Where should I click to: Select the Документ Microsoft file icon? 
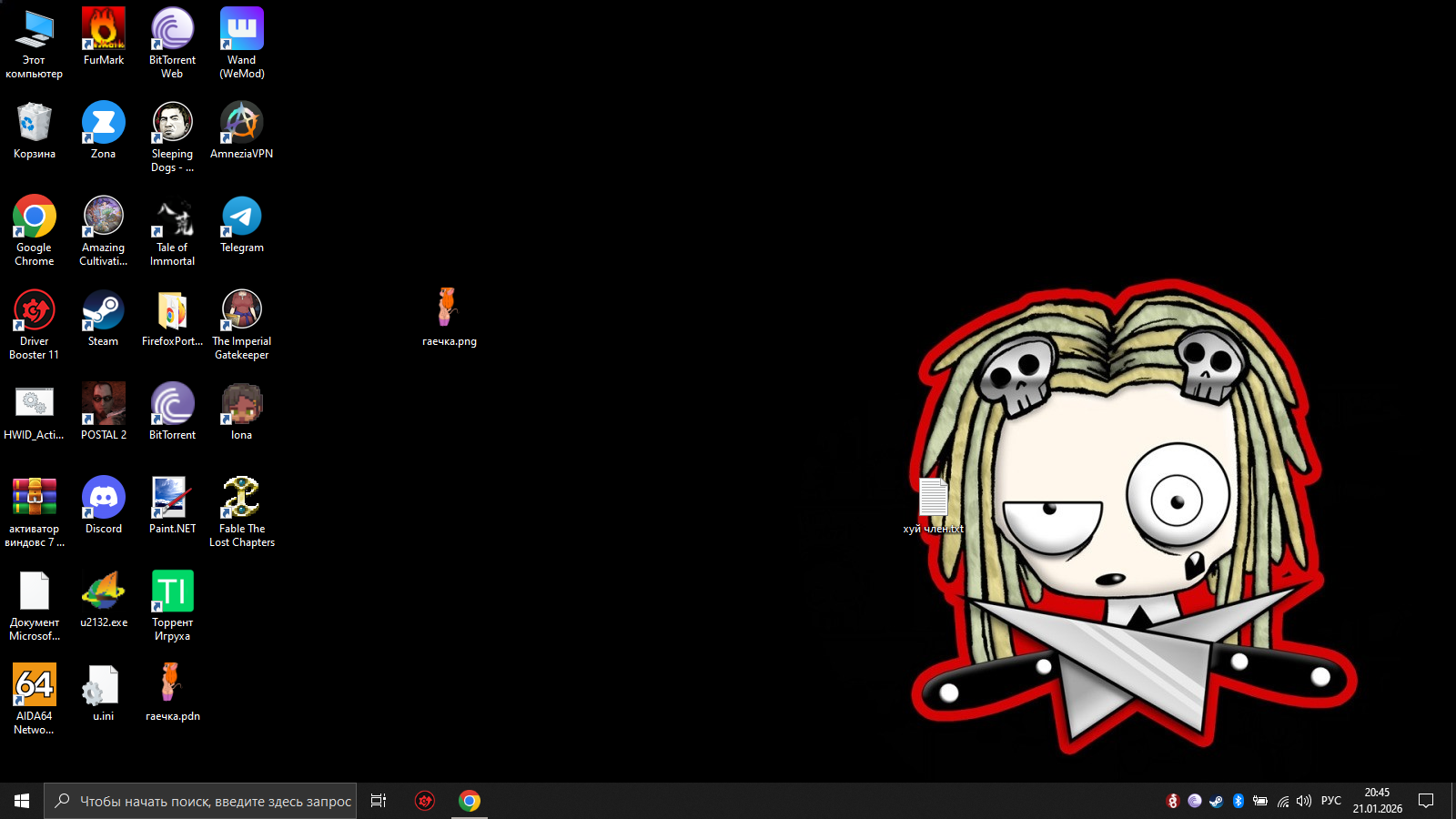[34, 605]
